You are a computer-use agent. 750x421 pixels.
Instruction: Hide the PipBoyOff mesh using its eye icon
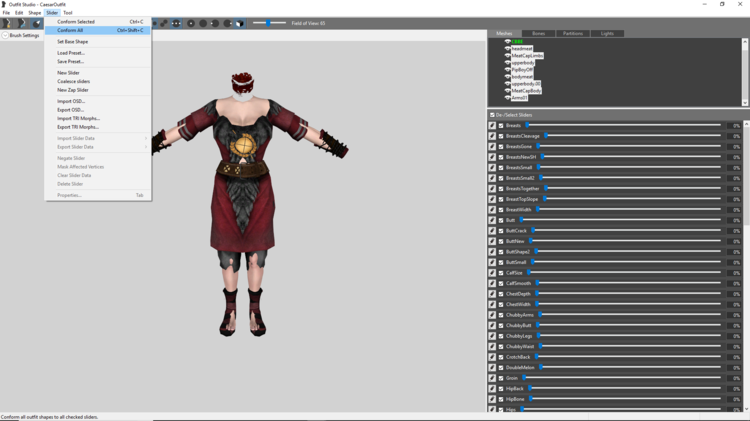507,69
